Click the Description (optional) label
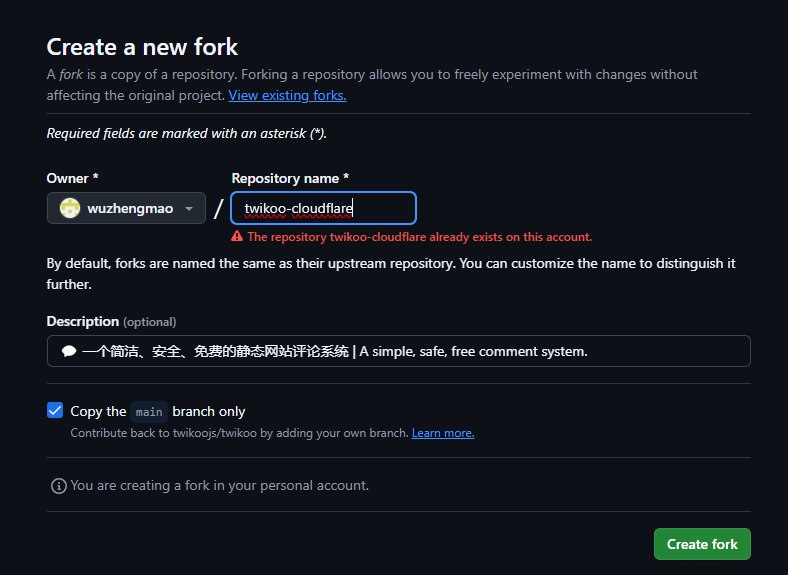 coord(111,321)
